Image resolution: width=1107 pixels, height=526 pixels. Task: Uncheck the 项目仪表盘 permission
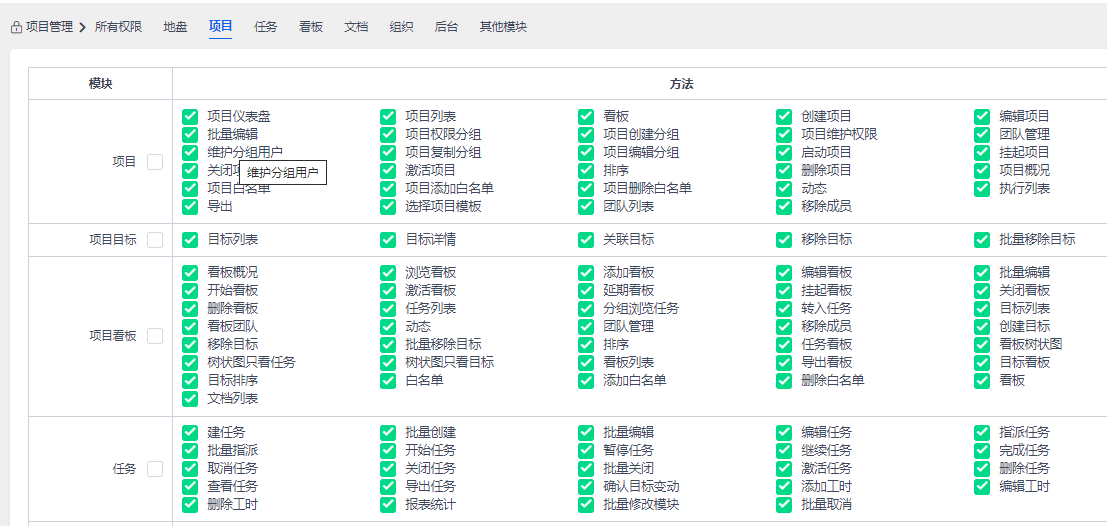(190, 117)
